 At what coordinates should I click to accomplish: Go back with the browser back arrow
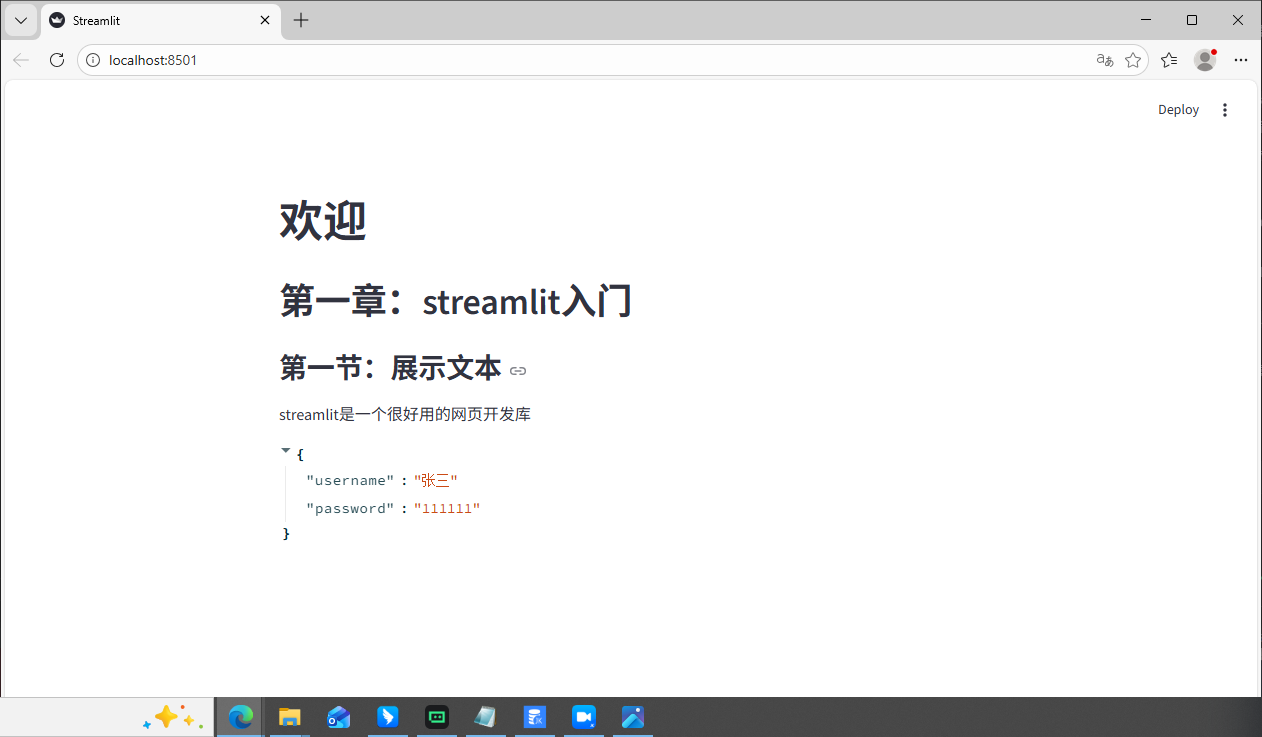[21, 60]
